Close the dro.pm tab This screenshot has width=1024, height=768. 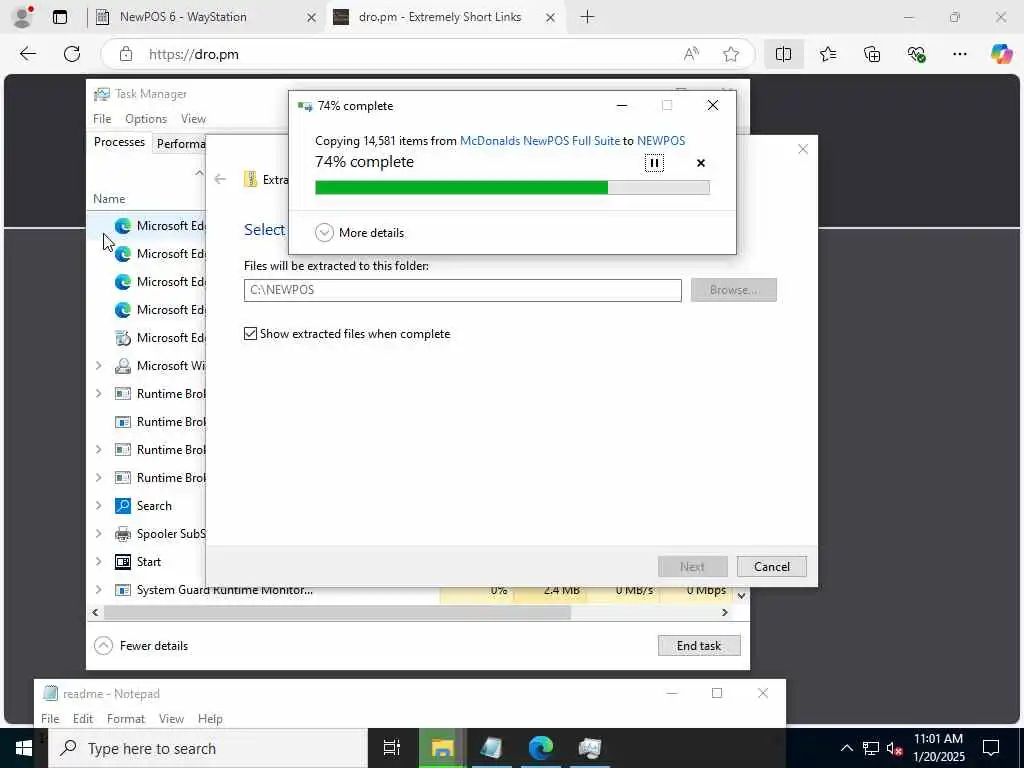pyautogui.click(x=551, y=18)
